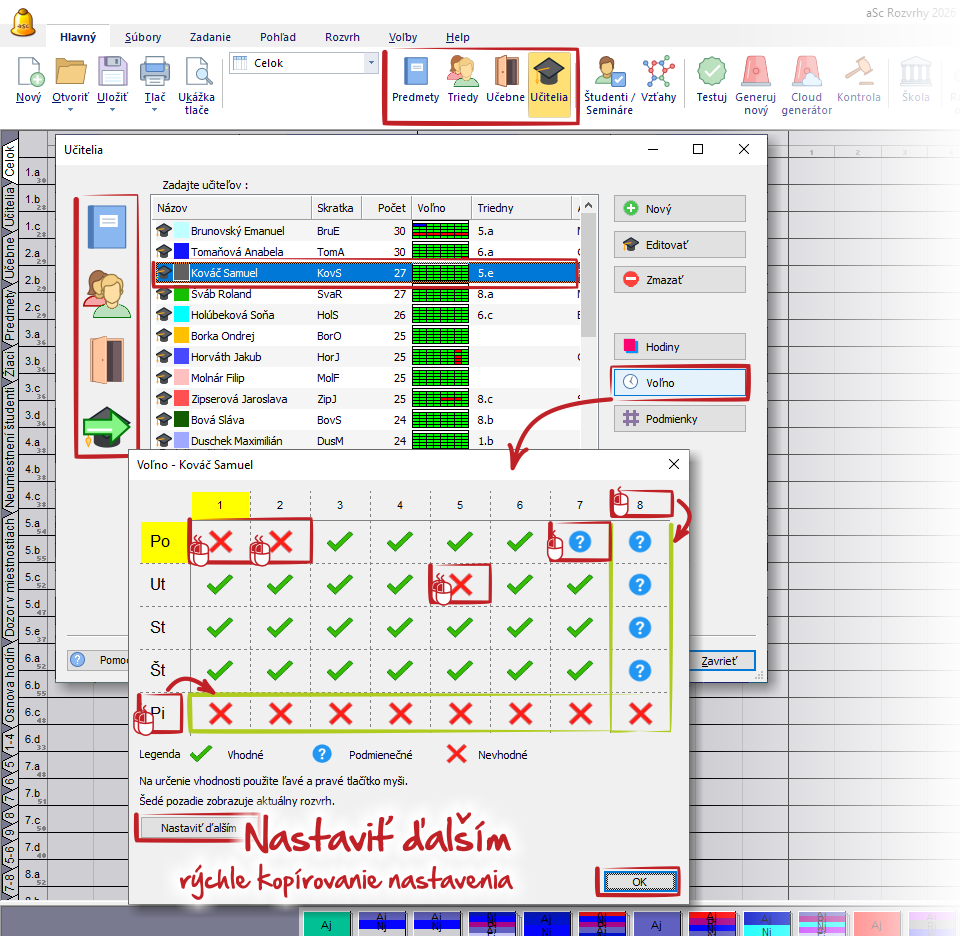Open the Predmety subjects icon in ribbon

(415, 80)
